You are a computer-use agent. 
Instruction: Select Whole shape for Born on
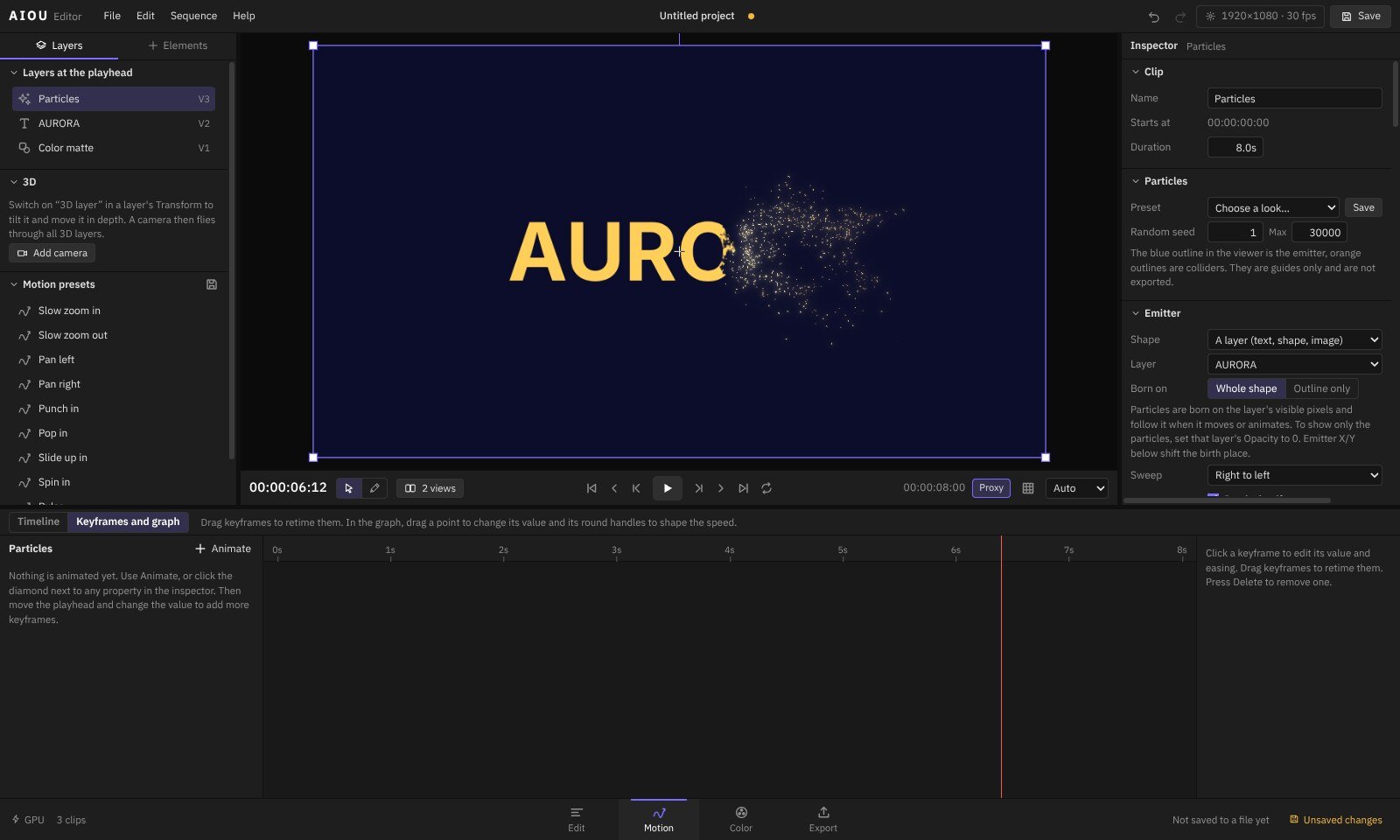(1246, 388)
